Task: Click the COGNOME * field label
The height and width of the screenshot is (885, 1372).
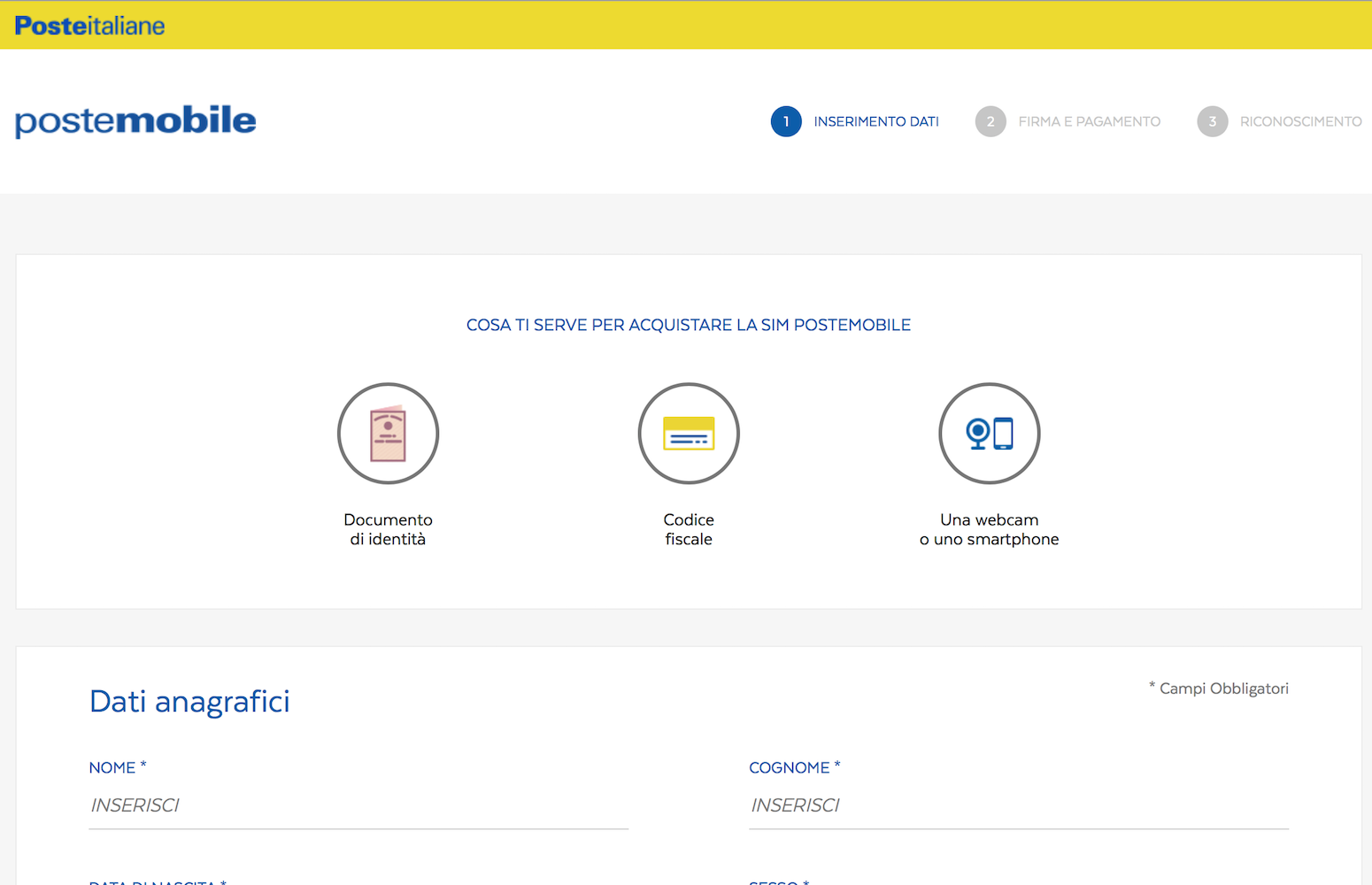Action: click(795, 767)
